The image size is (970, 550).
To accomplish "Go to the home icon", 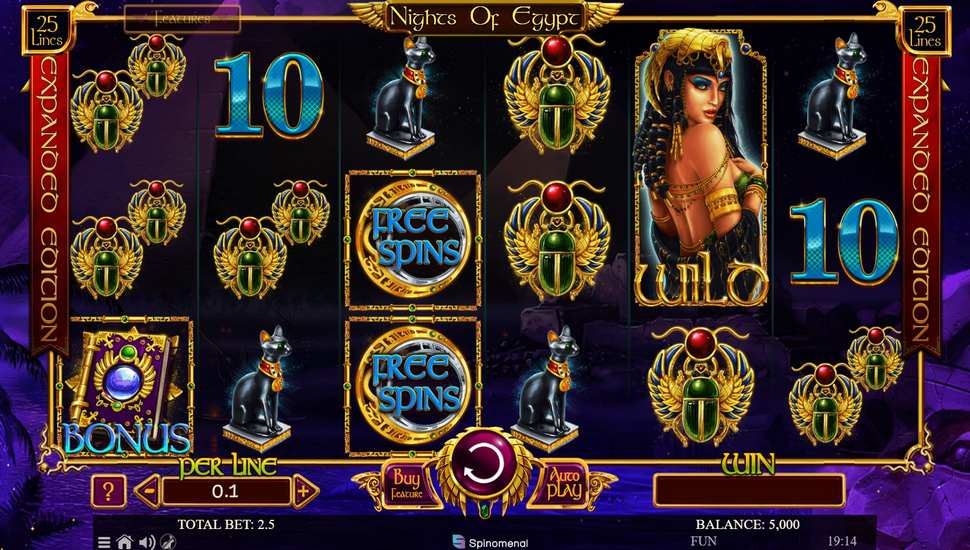I will (x=124, y=543).
